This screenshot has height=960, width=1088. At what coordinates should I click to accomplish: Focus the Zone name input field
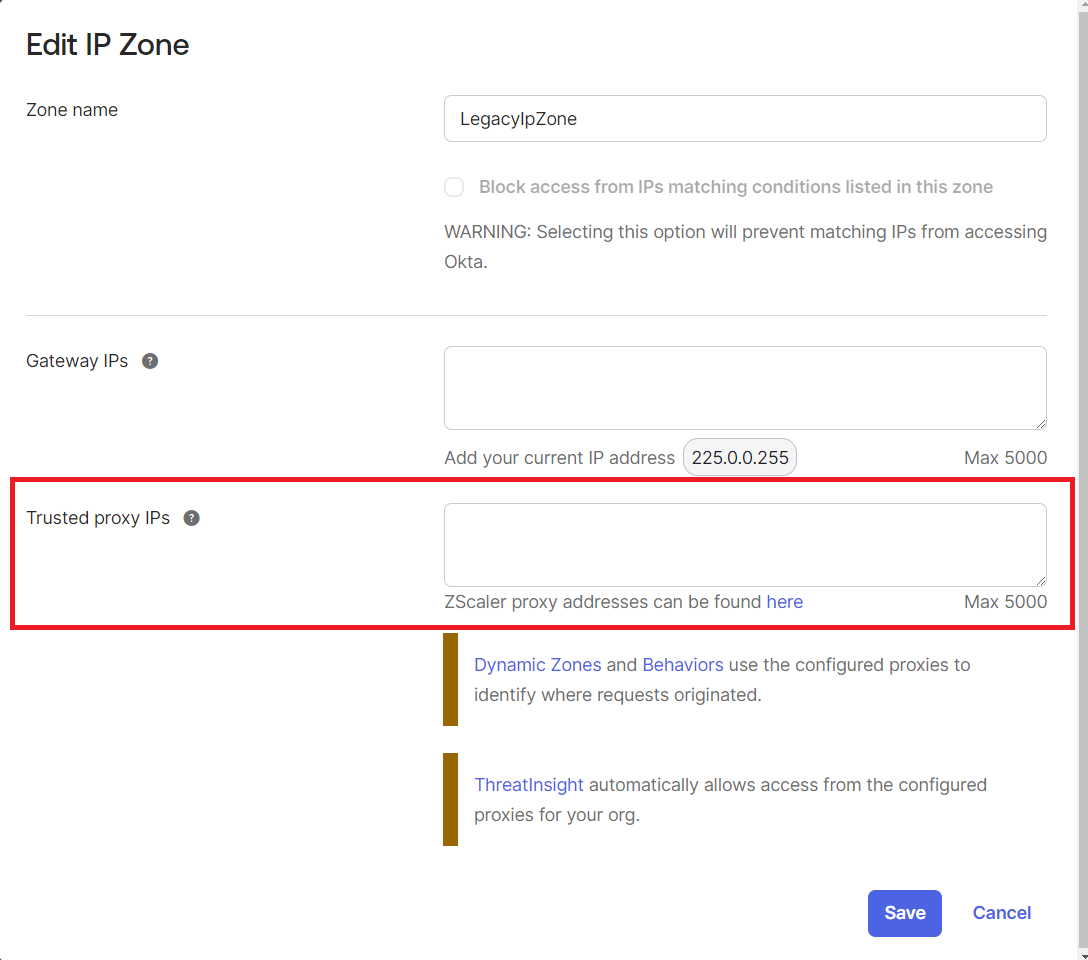tap(745, 119)
